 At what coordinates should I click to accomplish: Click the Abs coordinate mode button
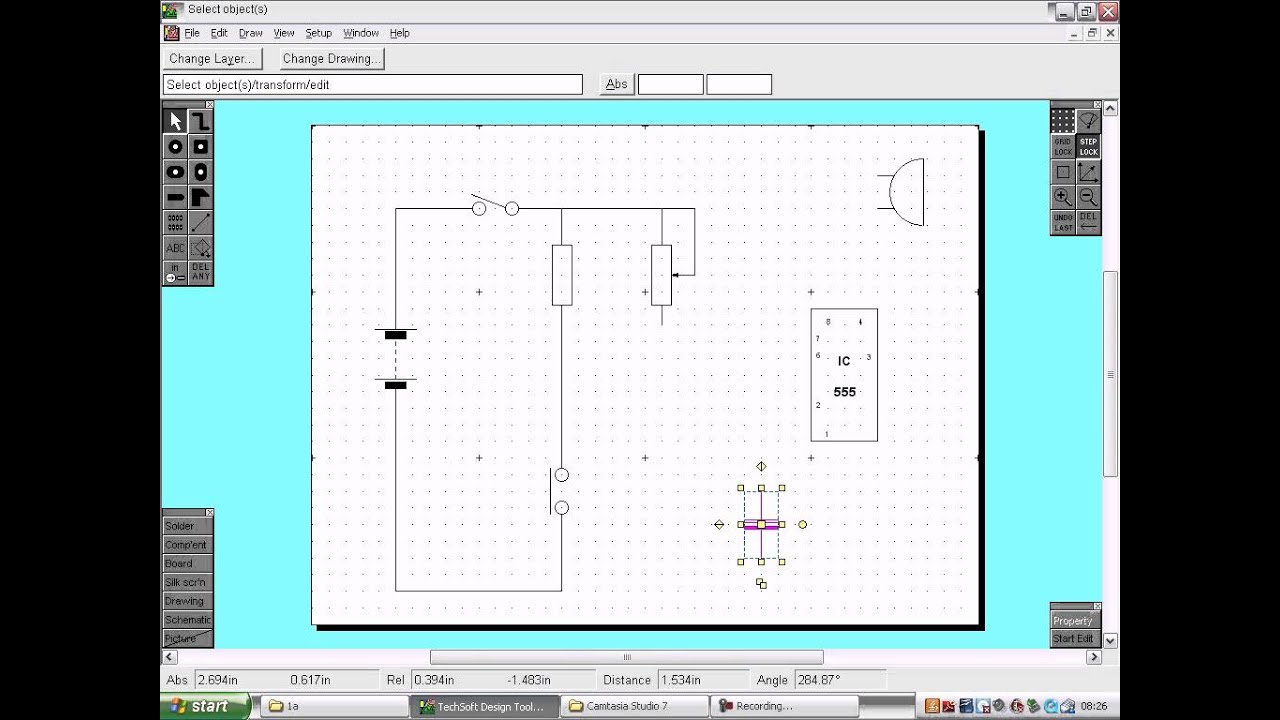tap(616, 84)
